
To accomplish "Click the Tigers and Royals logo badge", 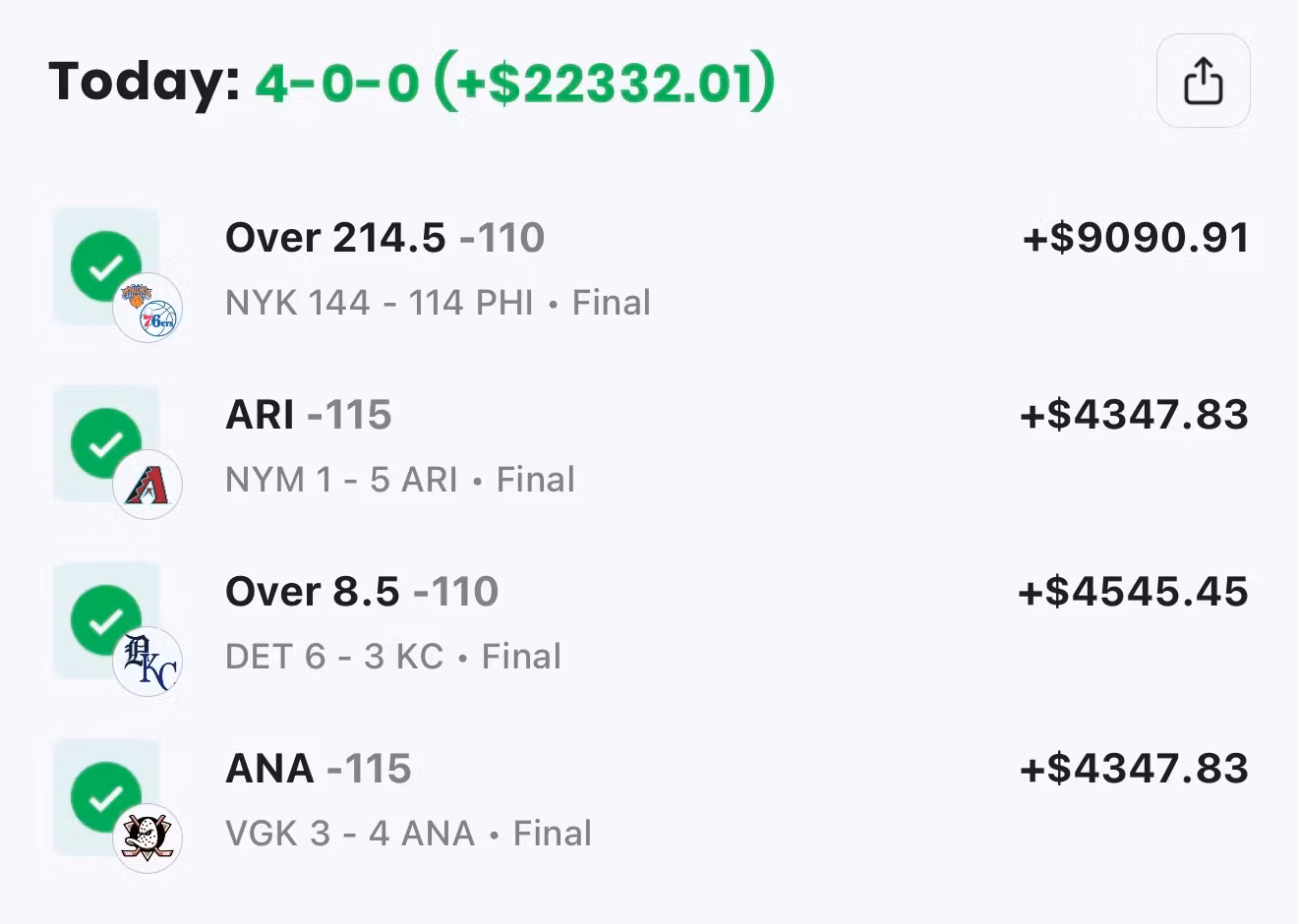I will (147, 662).
